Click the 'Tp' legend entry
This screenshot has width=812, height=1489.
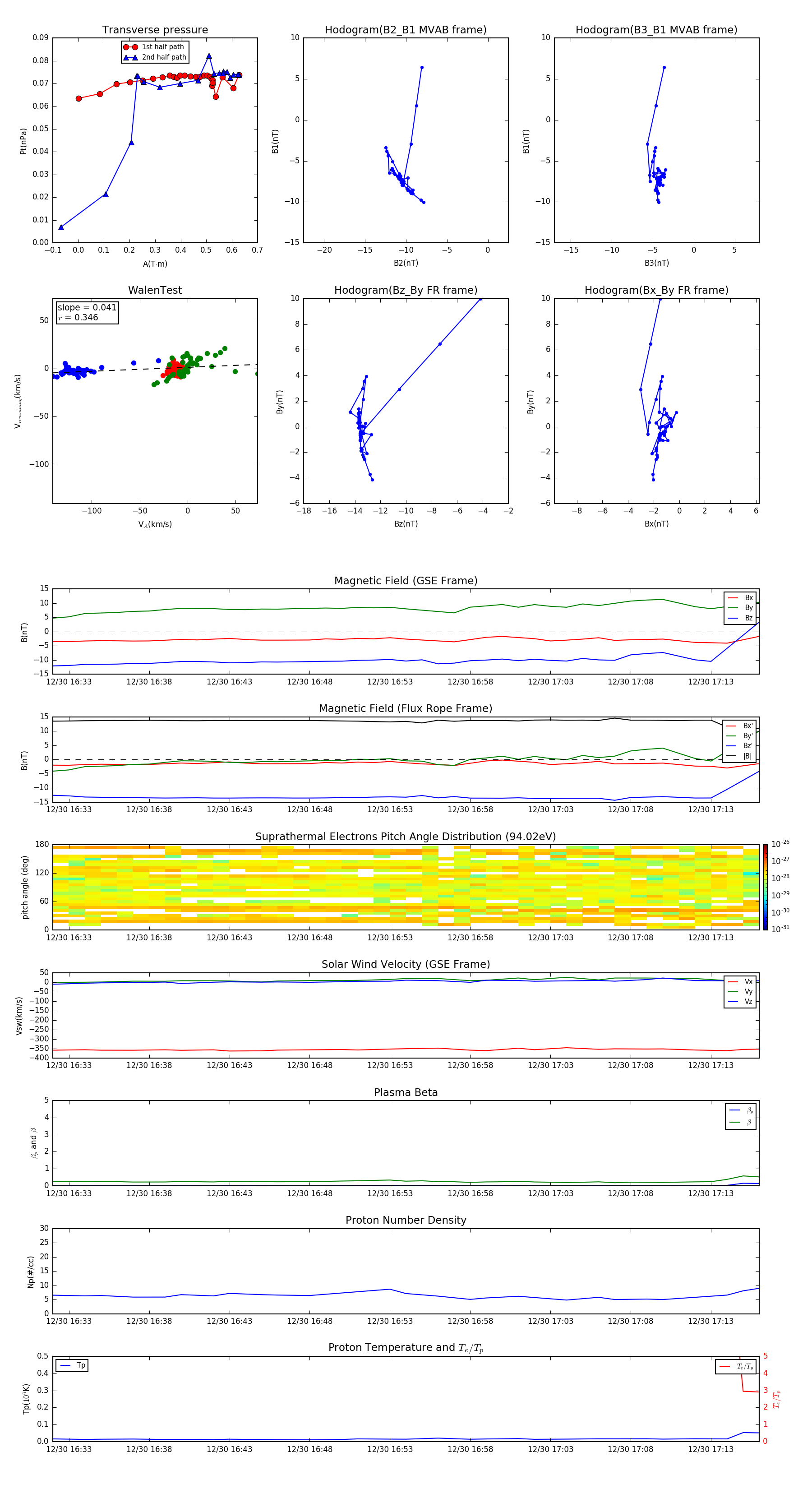72,1365
